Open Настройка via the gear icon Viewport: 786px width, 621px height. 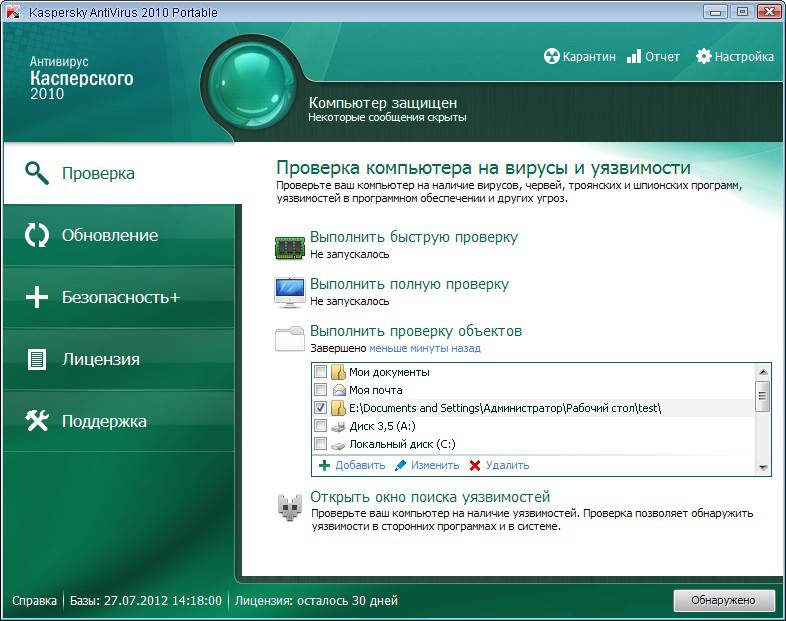[703, 56]
